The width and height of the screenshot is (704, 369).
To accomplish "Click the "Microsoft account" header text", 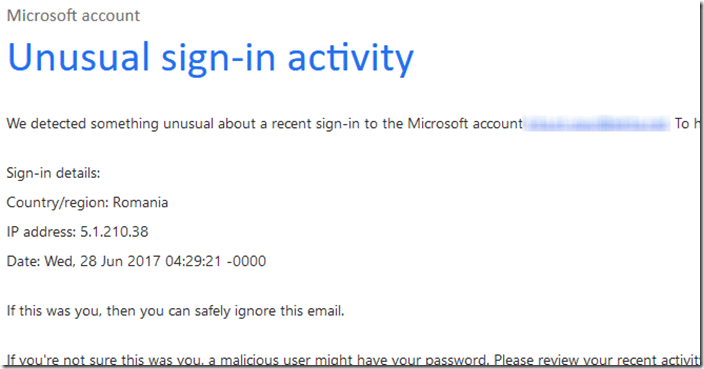I will pos(73,16).
